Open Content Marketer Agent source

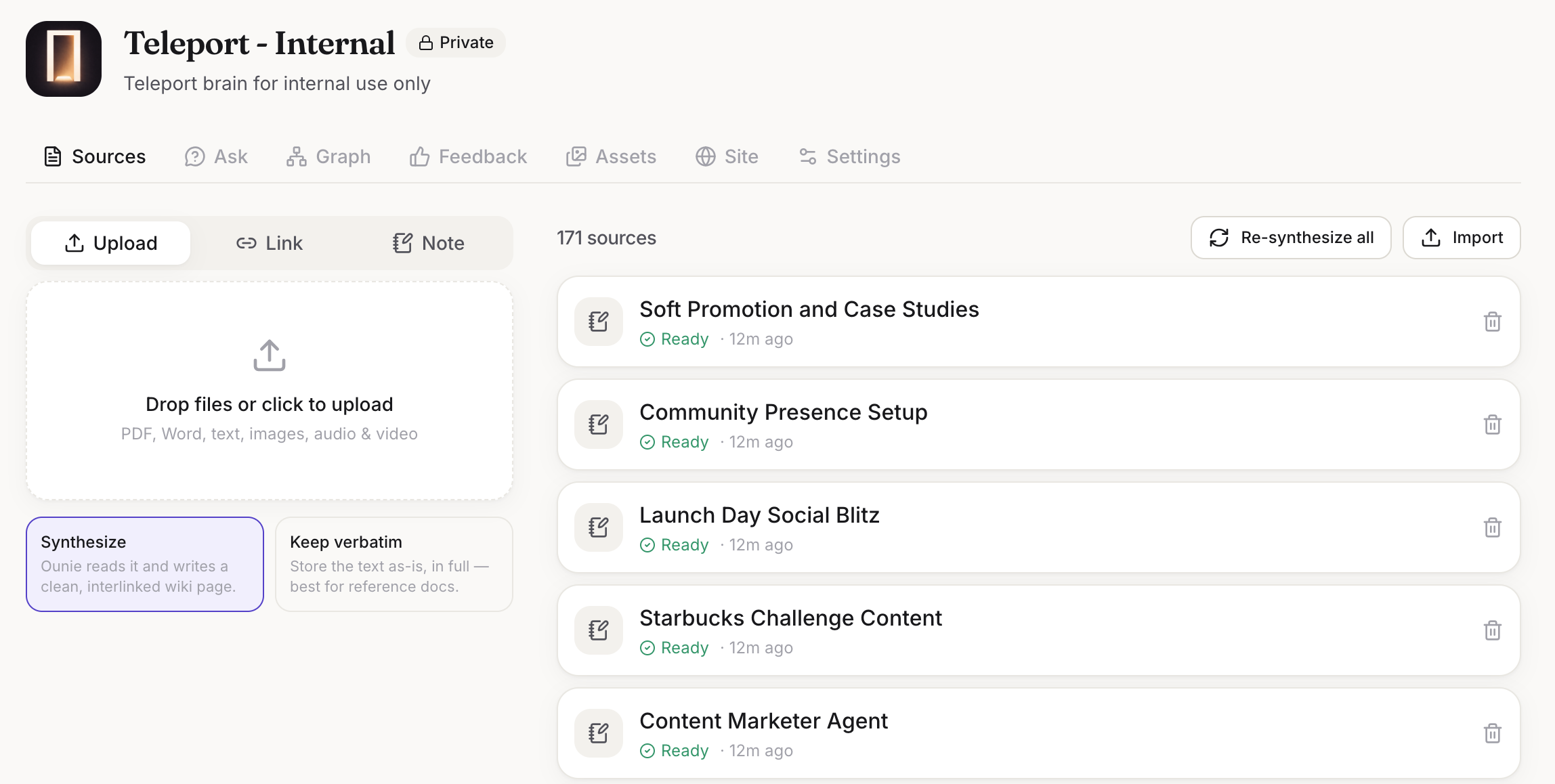pos(1039,733)
